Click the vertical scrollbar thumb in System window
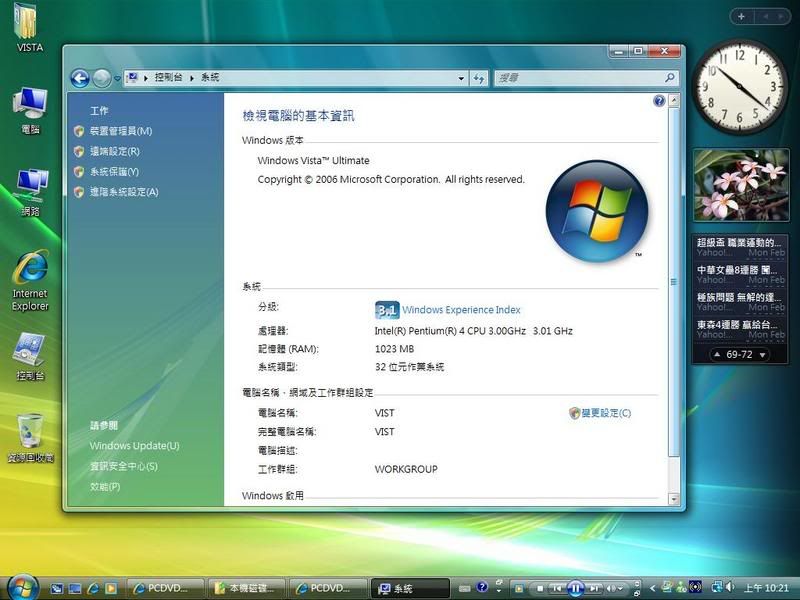The width and height of the screenshot is (800, 600). [x=674, y=282]
